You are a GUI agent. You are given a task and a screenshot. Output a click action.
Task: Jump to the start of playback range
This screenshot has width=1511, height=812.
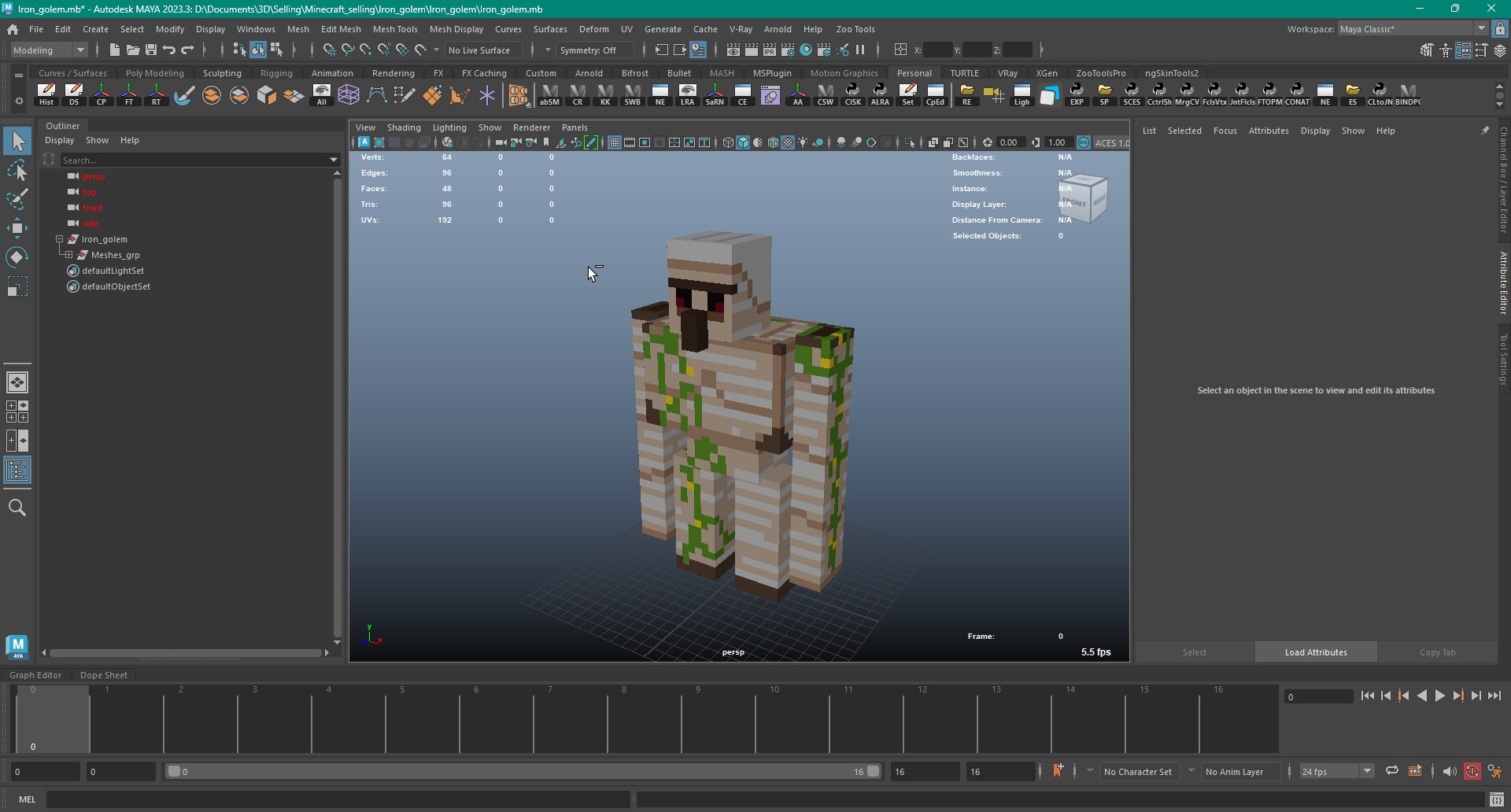pyautogui.click(x=1367, y=696)
